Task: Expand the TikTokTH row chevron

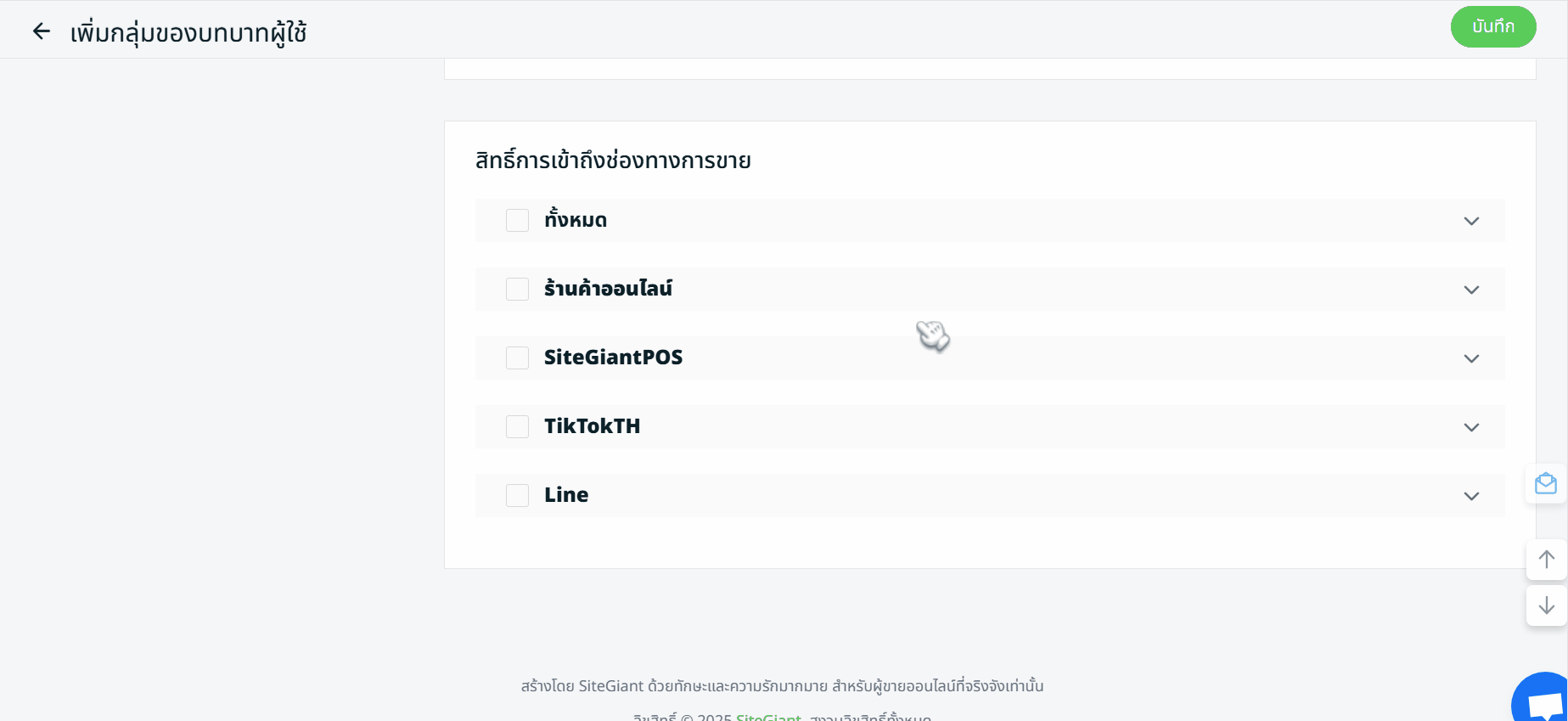Action: tap(1471, 427)
